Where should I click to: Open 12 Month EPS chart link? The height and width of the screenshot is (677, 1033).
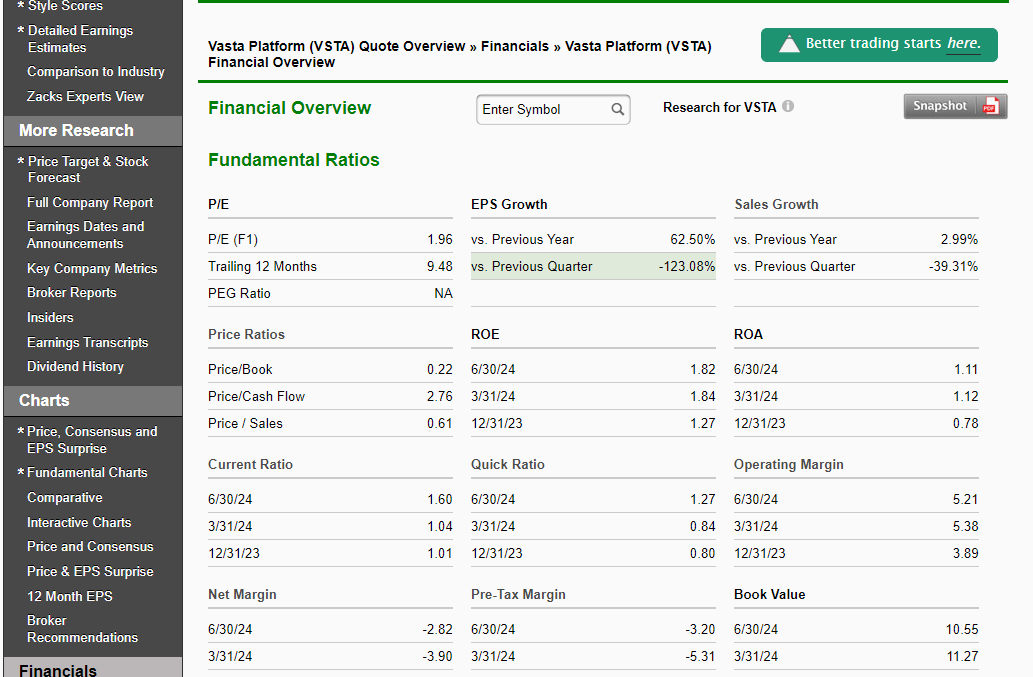pyautogui.click(x=69, y=596)
